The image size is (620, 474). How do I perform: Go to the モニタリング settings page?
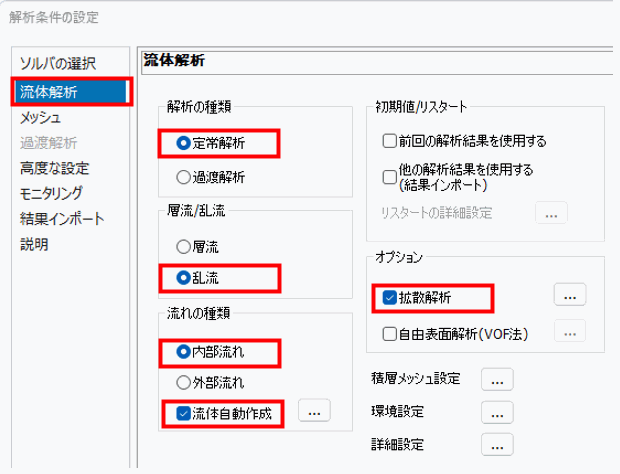[x=57, y=193]
